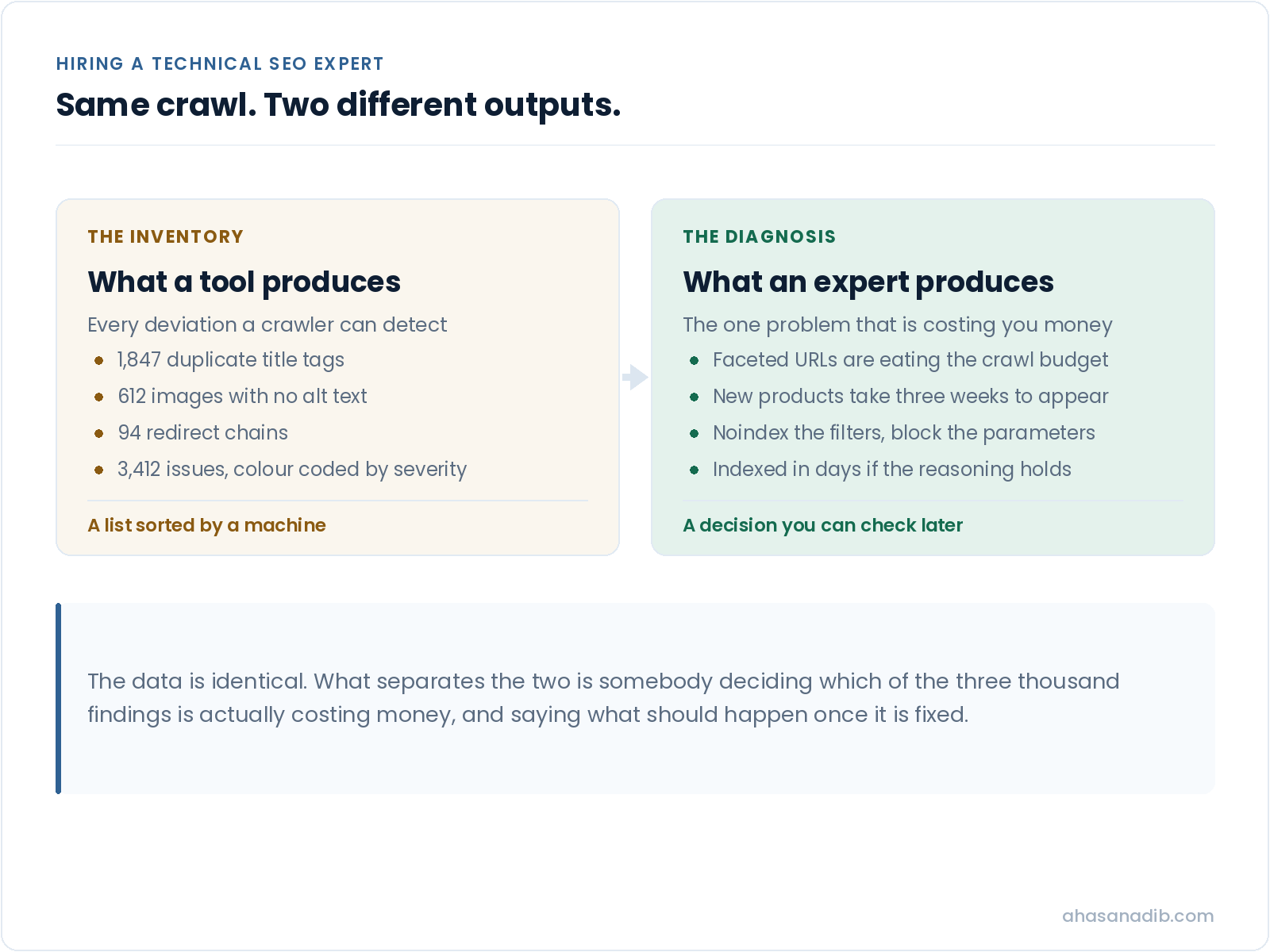
Task: Select the 'What an expert produces' heading
Action: click(x=868, y=282)
